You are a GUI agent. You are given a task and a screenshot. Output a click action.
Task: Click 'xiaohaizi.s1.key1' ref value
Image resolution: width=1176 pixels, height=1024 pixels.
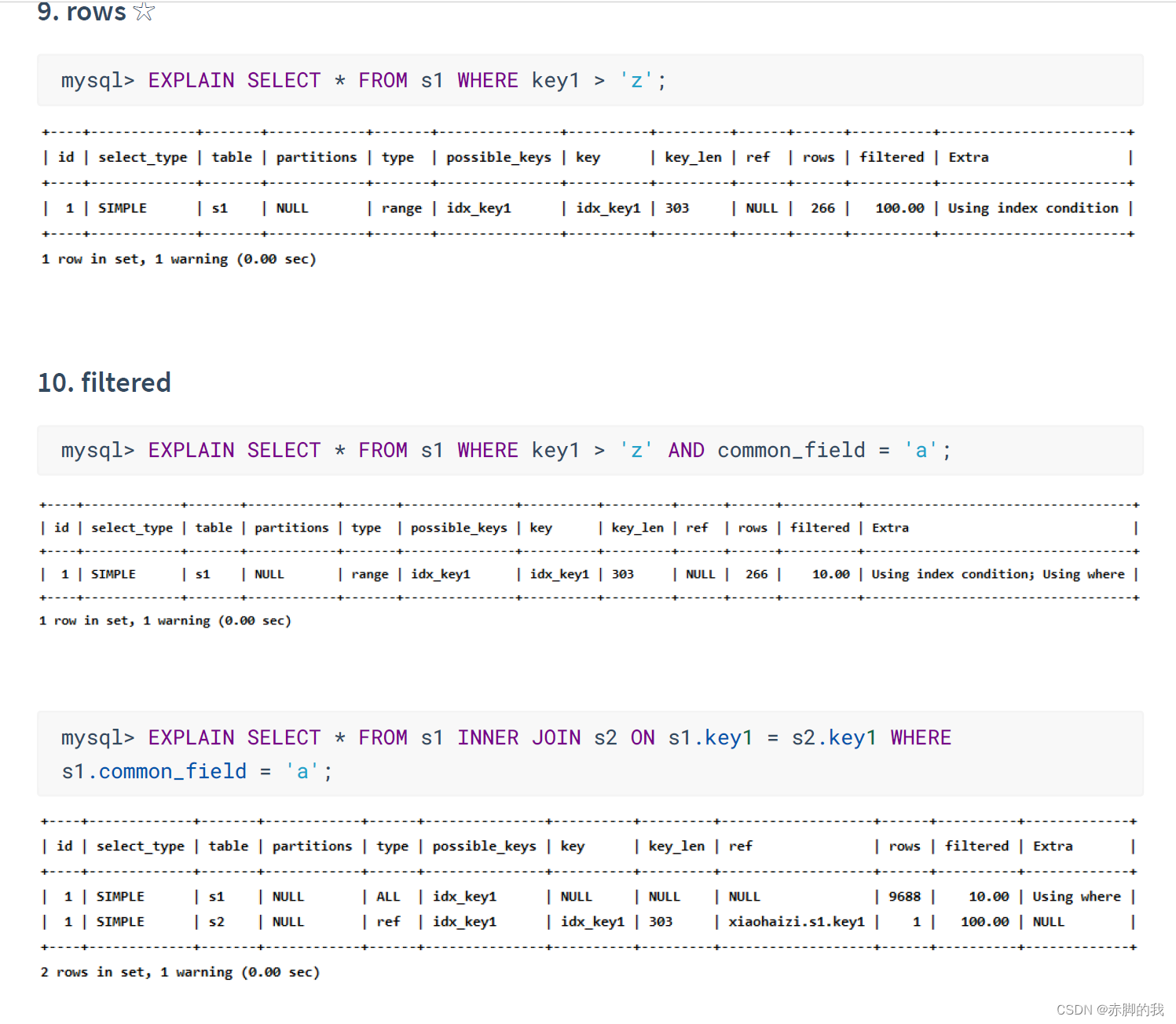(797, 921)
